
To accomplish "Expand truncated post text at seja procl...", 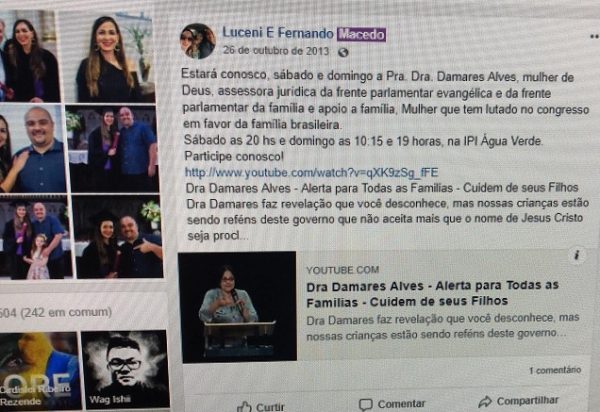I will 218,236.
